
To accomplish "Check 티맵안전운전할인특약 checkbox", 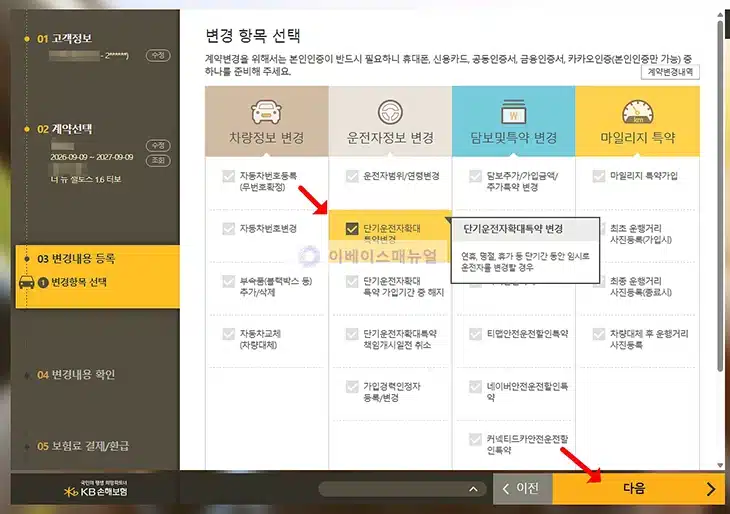I will pos(475,334).
